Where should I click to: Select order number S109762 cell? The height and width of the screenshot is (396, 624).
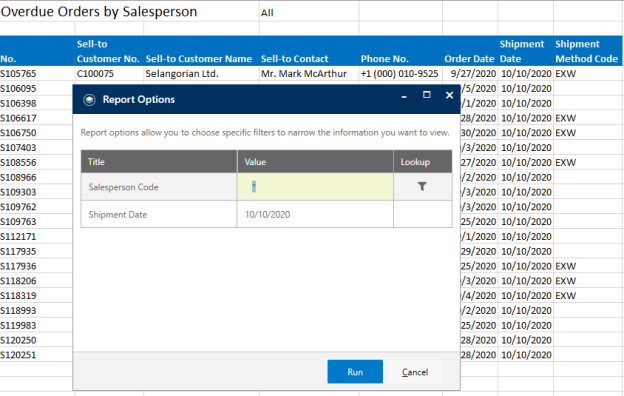36,207
